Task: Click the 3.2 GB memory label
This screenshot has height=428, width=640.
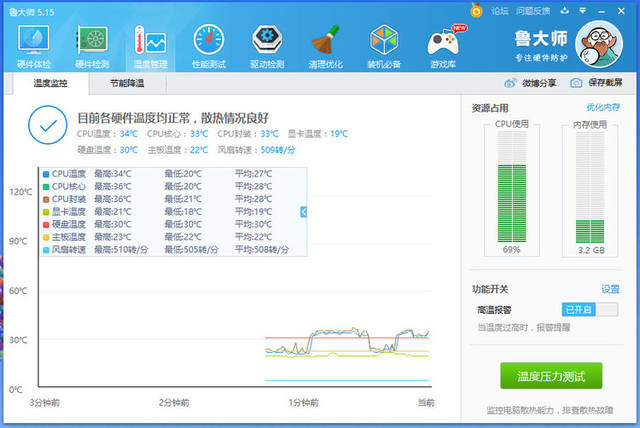Action: [591, 250]
